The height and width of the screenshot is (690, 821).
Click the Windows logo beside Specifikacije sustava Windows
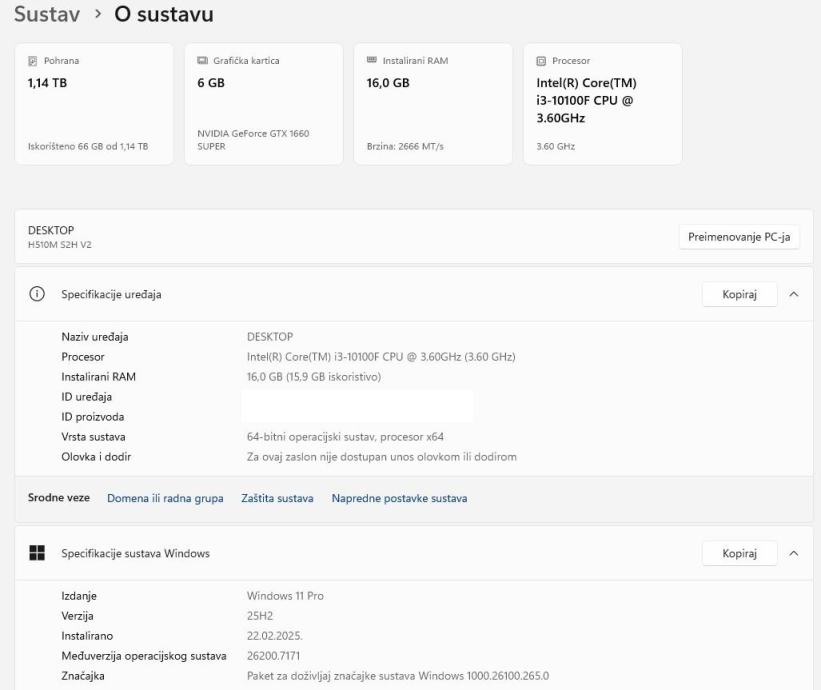pos(38,553)
